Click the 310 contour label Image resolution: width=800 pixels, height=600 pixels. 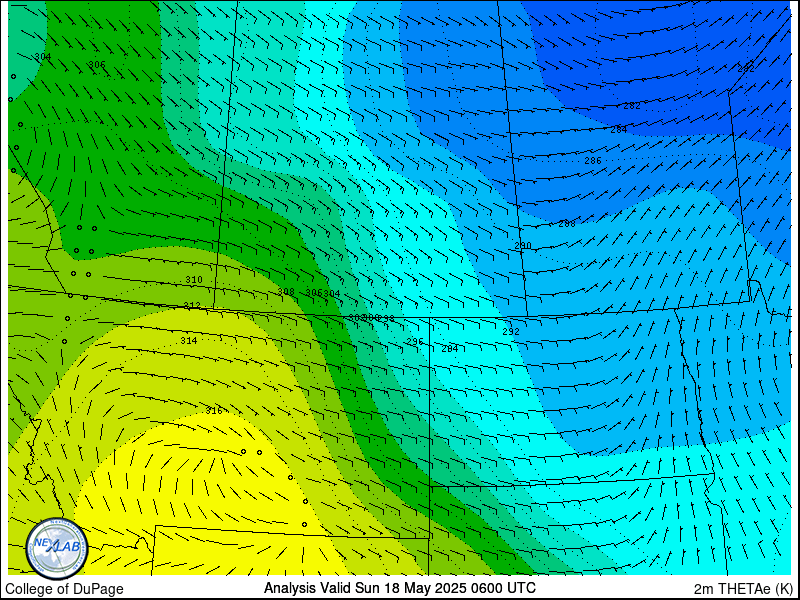coord(194,280)
